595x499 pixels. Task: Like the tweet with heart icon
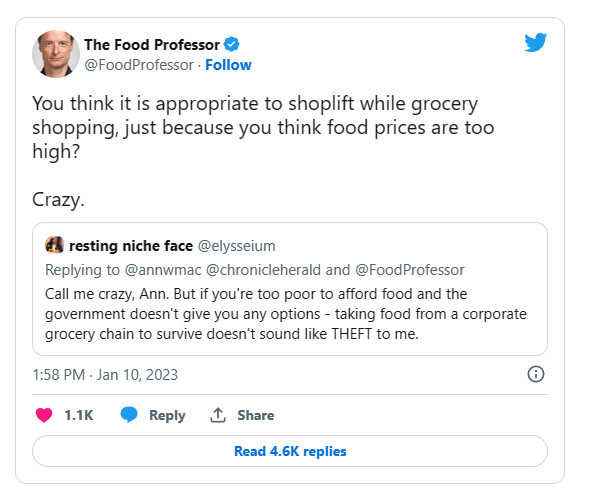(x=44, y=415)
